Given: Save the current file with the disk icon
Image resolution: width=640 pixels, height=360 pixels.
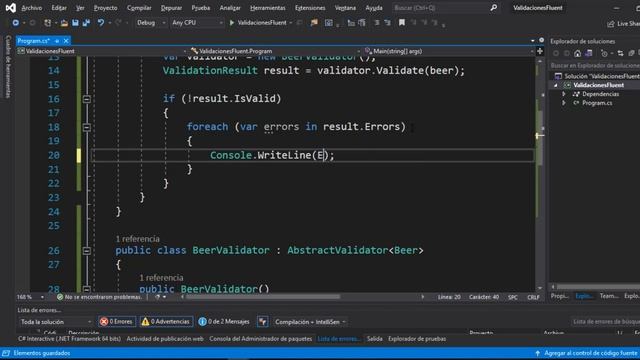Looking at the screenshot, I should tap(75, 23).
